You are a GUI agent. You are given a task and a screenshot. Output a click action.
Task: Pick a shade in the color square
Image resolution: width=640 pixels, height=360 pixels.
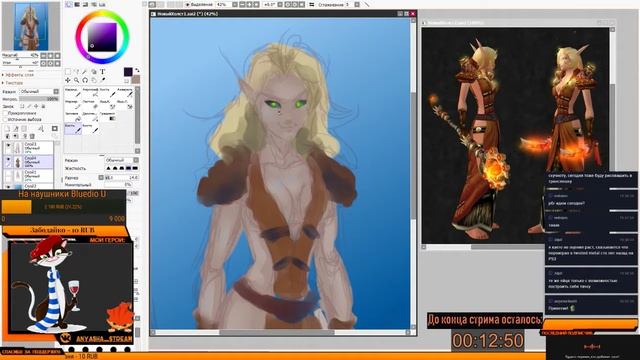click(x=102, y=37)
